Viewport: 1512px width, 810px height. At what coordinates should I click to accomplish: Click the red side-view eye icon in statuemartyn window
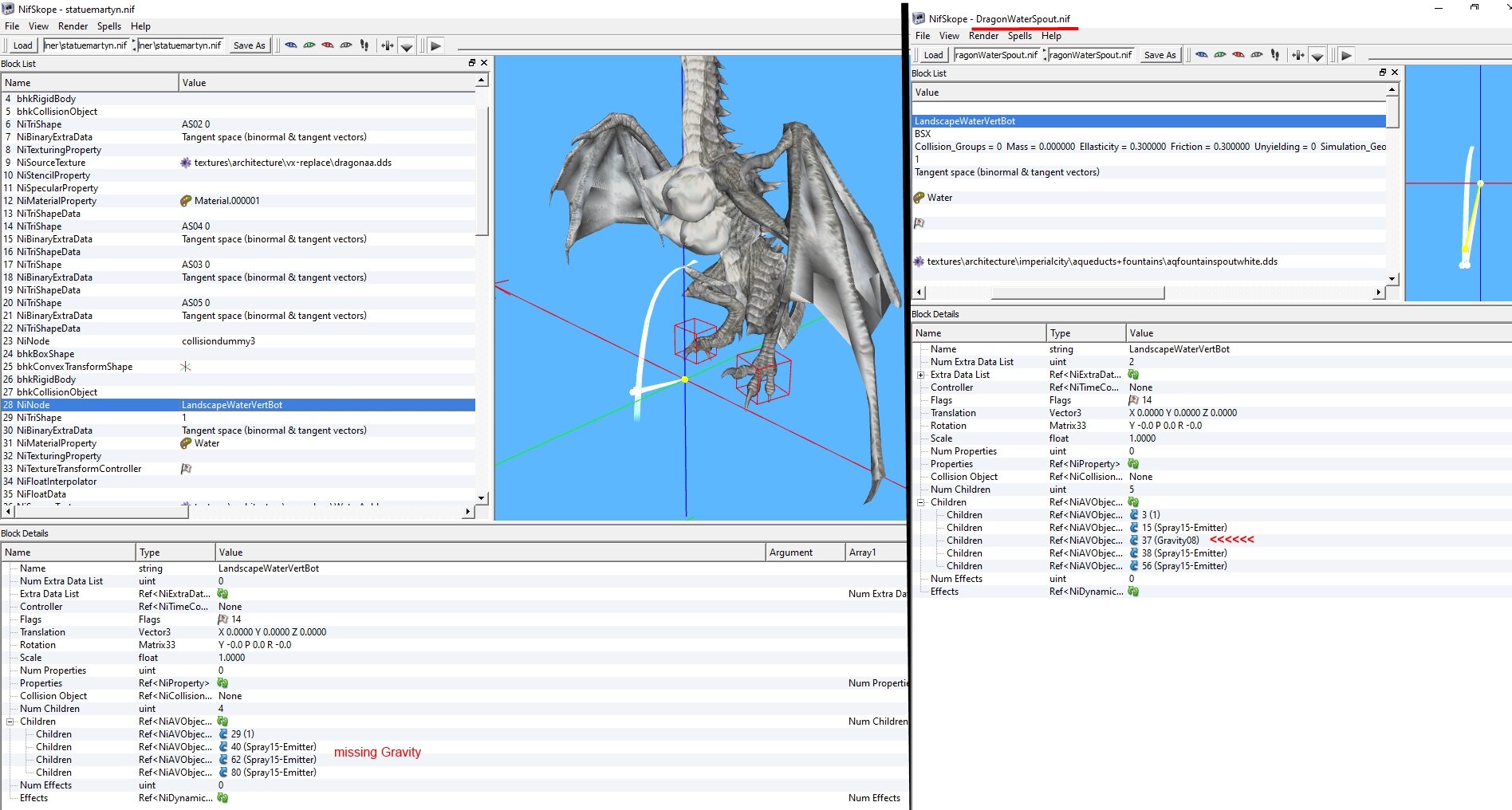pyautogui.click(x=328, y=45)
